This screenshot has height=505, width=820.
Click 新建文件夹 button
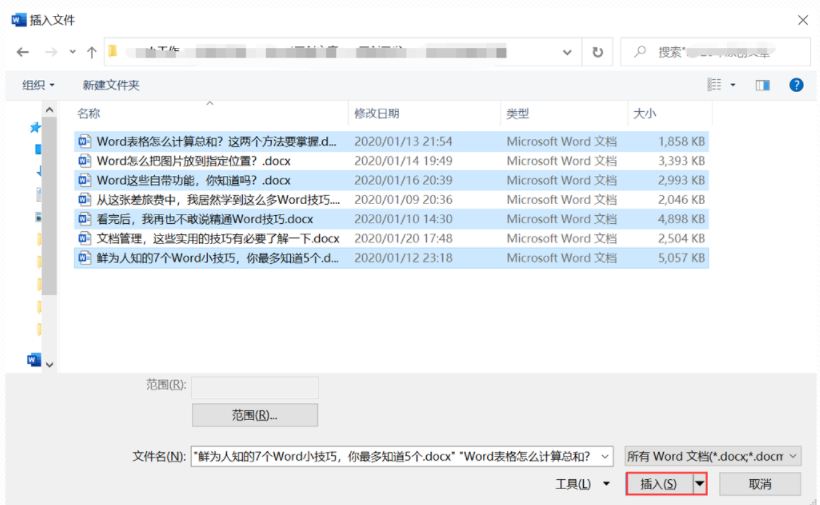(x=111, y=85)
